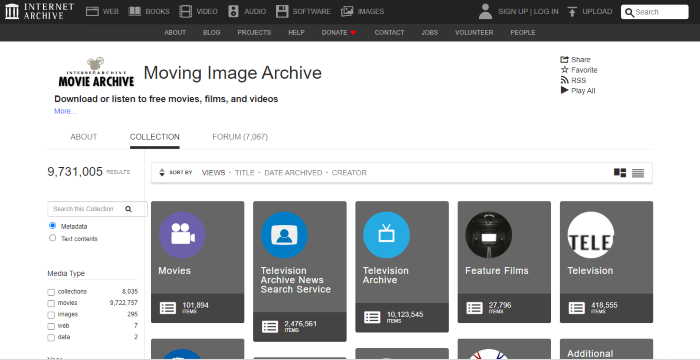Open Jobs in the top menu

pos(429,33)
